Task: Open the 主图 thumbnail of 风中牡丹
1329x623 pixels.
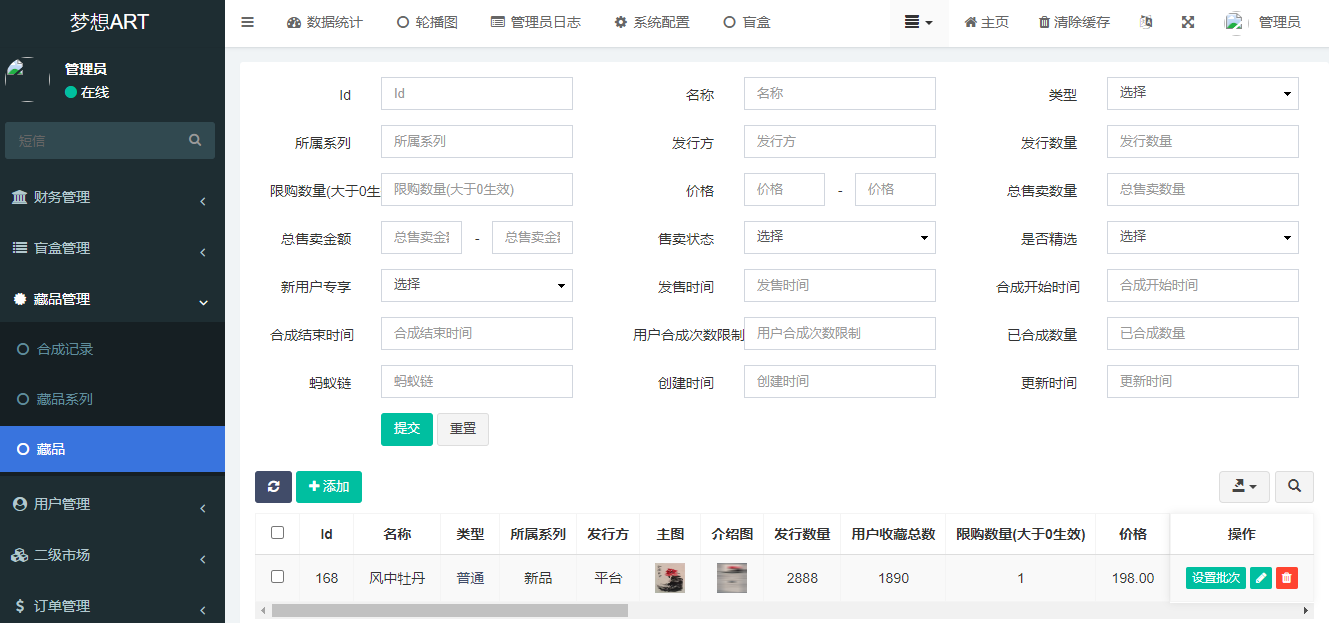Action: click(670, 578)
